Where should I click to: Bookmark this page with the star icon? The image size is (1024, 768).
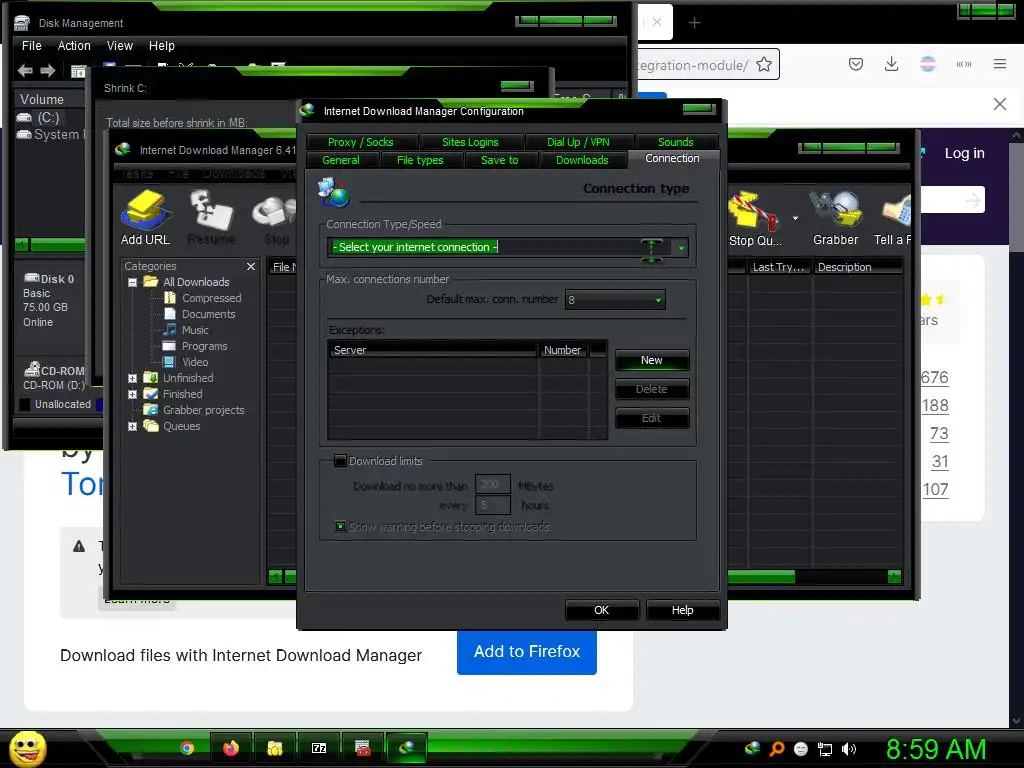[763, 65]
